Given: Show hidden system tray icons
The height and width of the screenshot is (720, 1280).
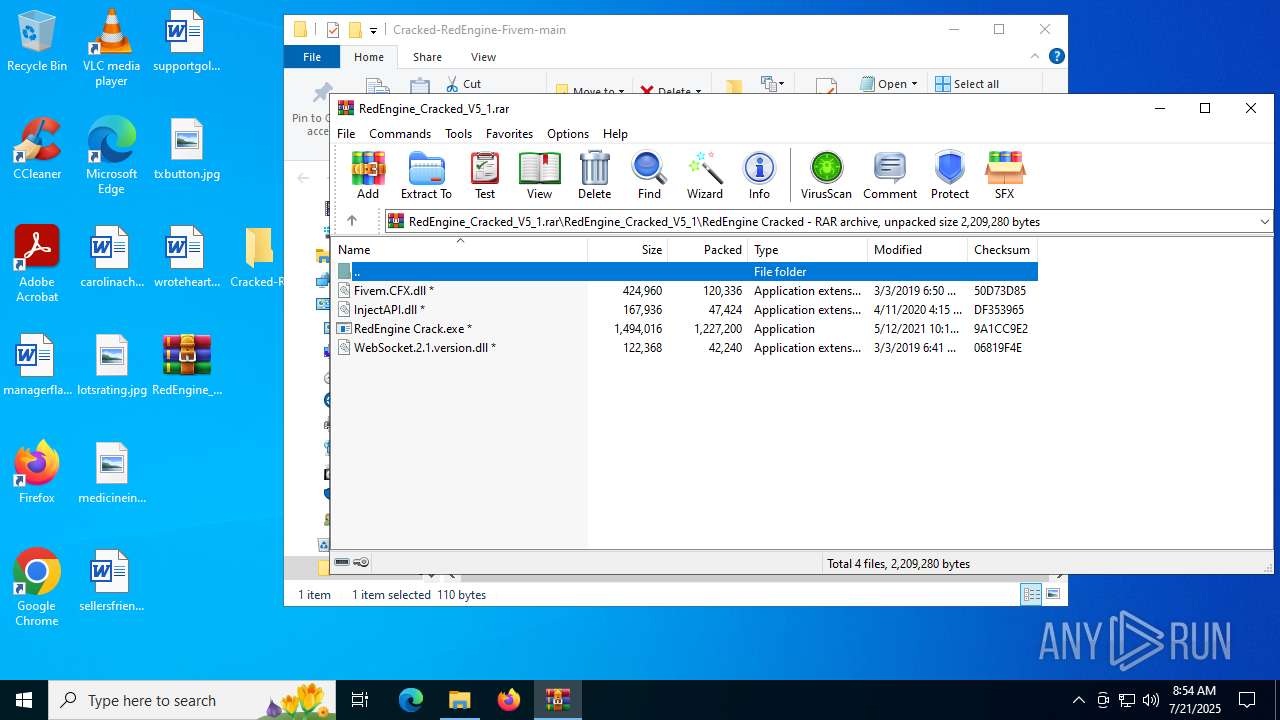Looking at the screenshot, I should point(1078,700).
